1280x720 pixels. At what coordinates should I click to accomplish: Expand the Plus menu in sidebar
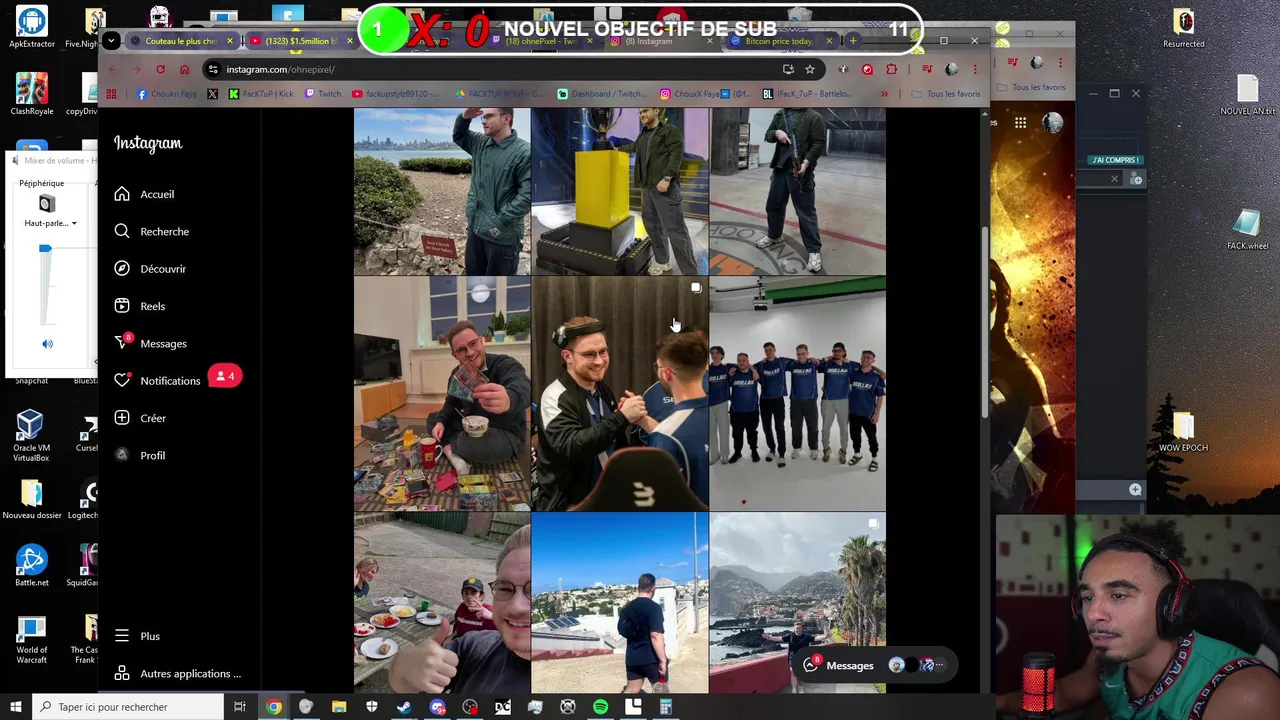coord(150,636)
